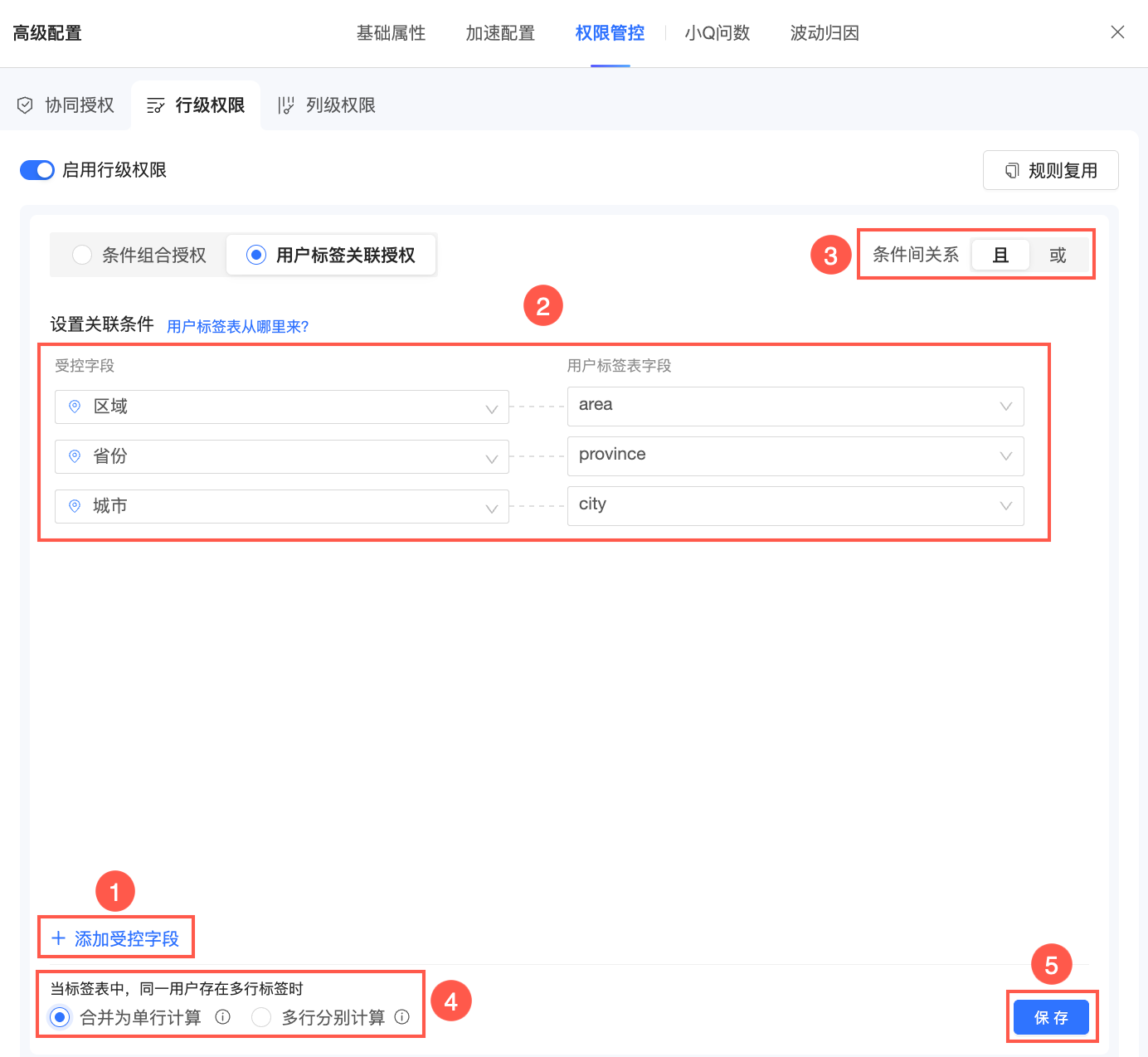Switch to the 权限管控 tab
The width and height of the screenshot is (1148, 1057).
coord(610,33)
